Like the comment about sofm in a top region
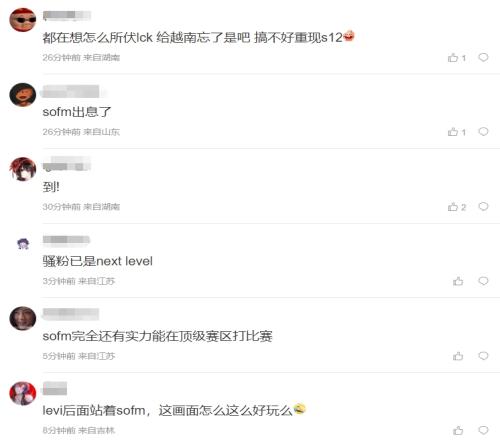 (458, 356)
